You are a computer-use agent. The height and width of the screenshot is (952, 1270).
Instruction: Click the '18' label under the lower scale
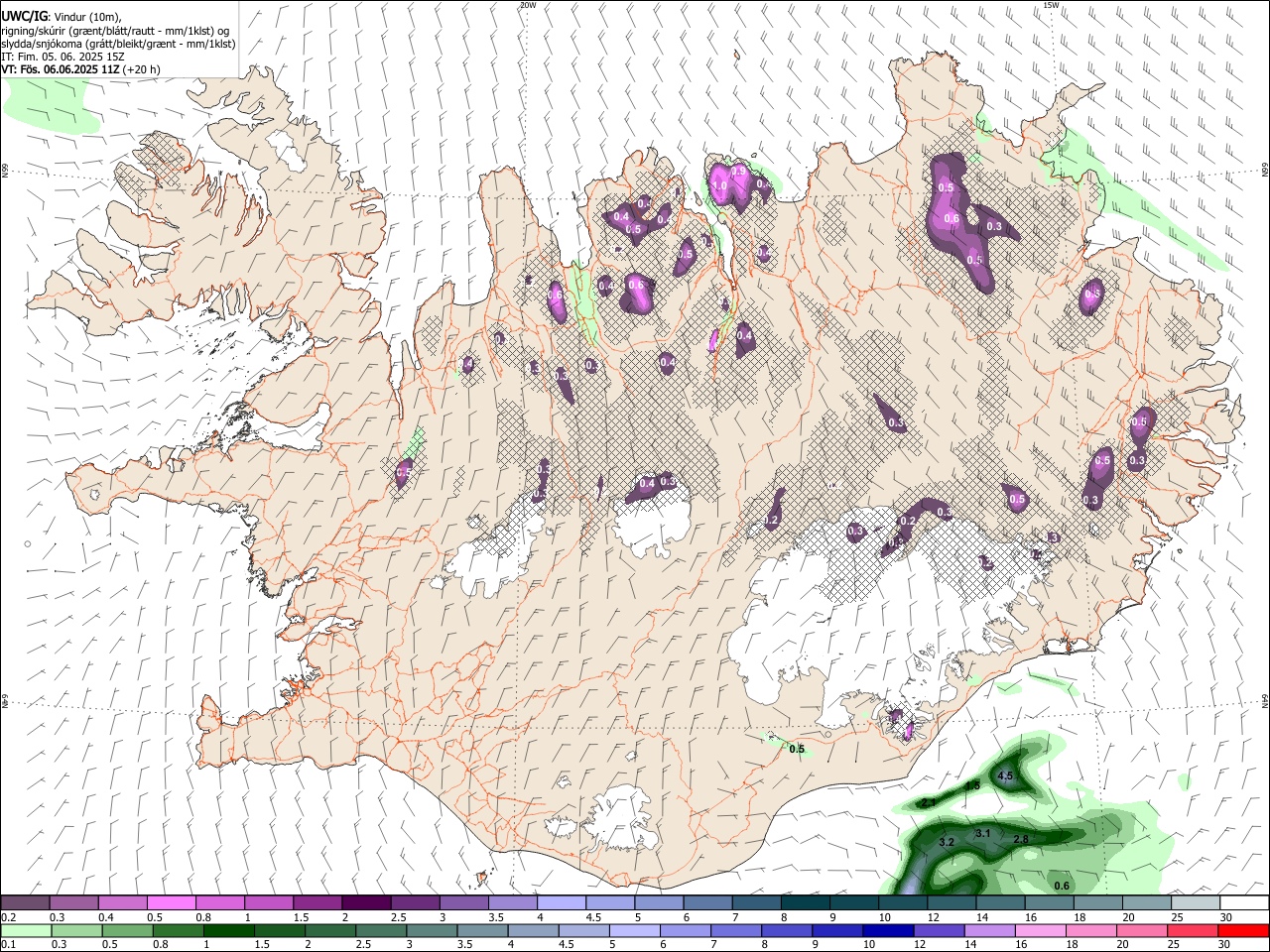pyautogui.click(x=1071, y=945)
